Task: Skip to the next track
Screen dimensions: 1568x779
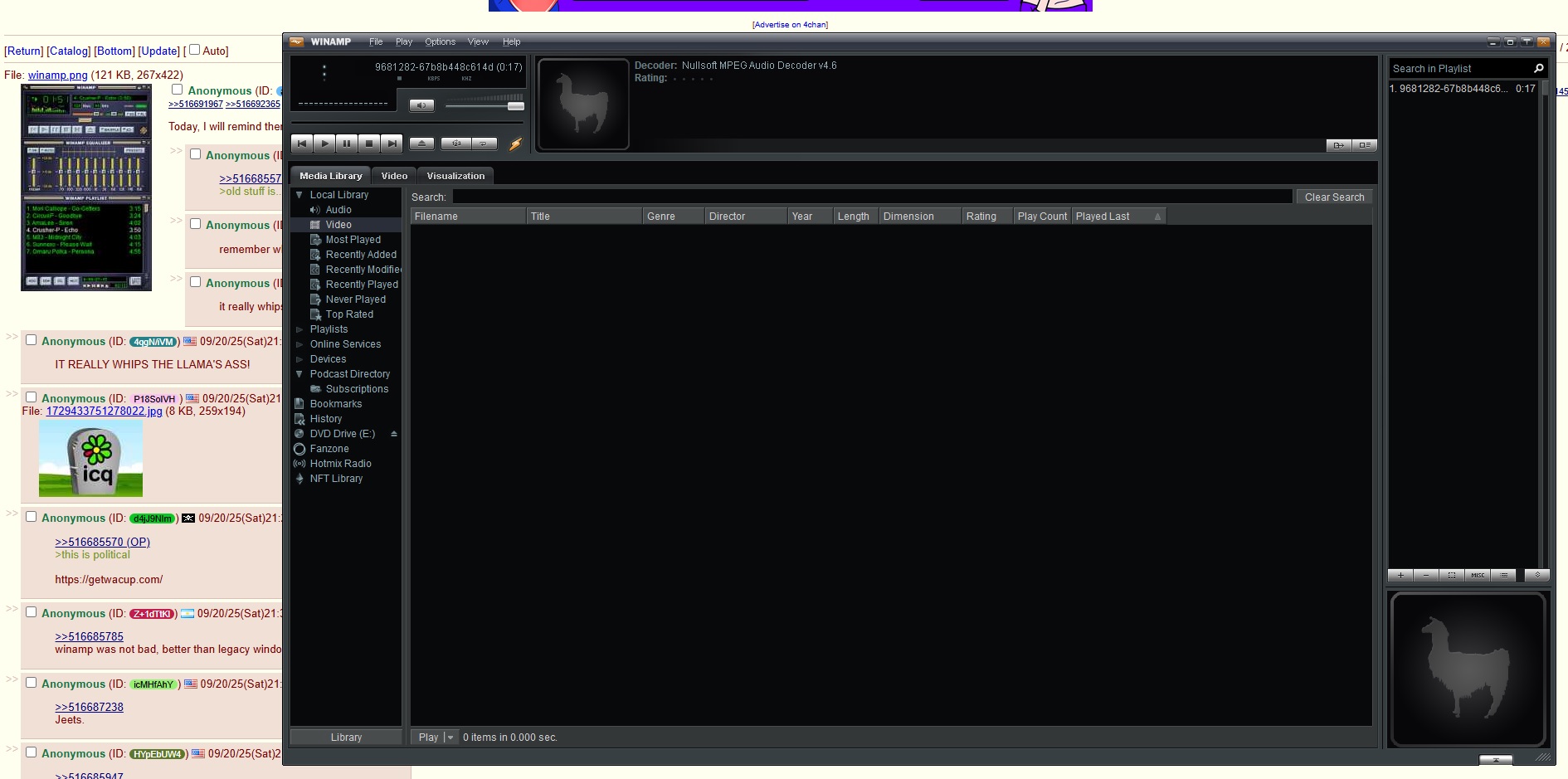Action: point(392,144)
